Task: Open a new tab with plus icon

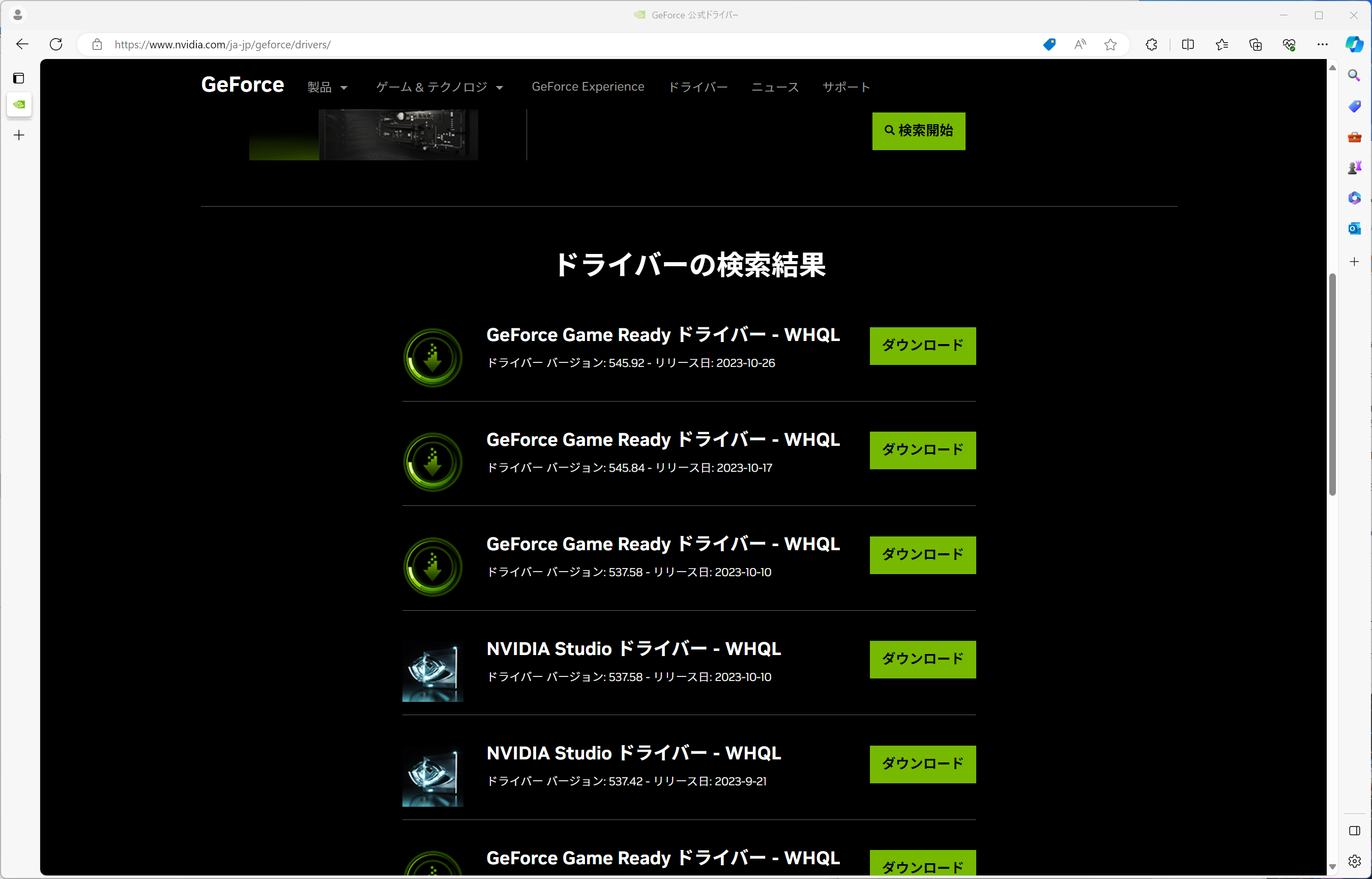Action: (x=19, y=135)
